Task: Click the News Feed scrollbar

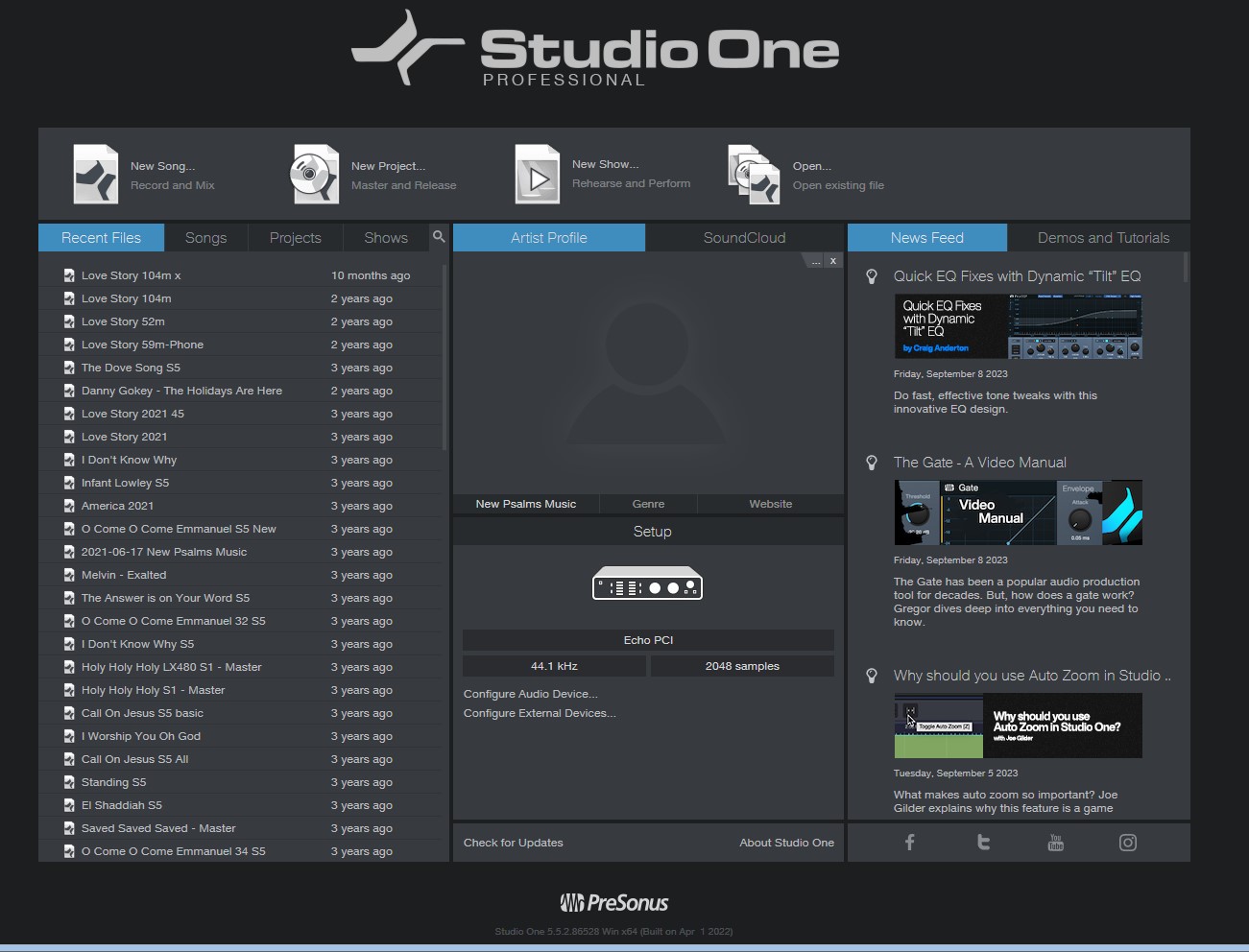Action: (x=1186, y=267)
